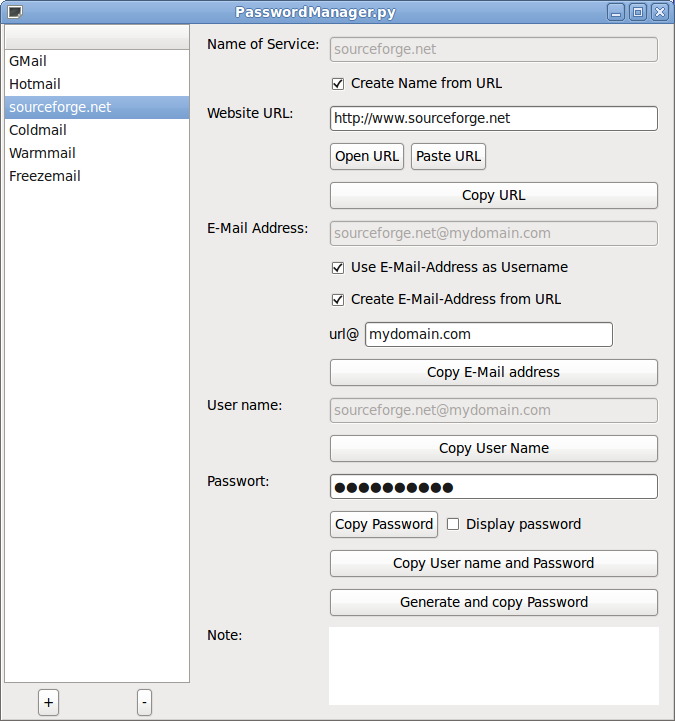Minimize the PasswordManager.py window
The height and width of the screenshot is (721, 675).
(616, 12)
